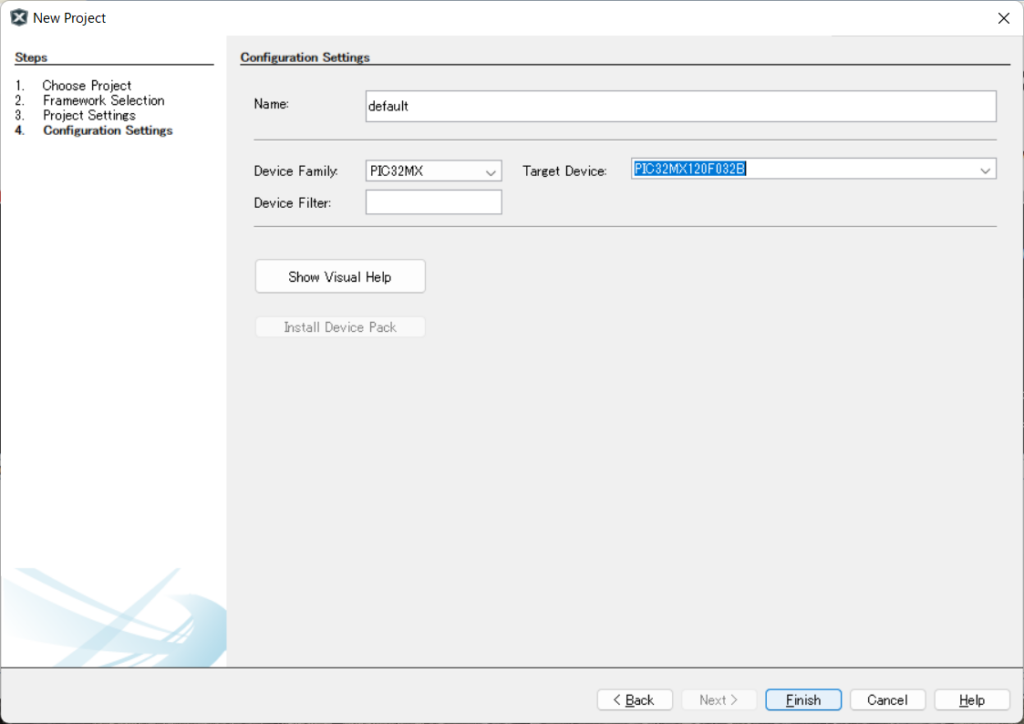
Task: Select the Project Settings step
Action: [89, 116]
